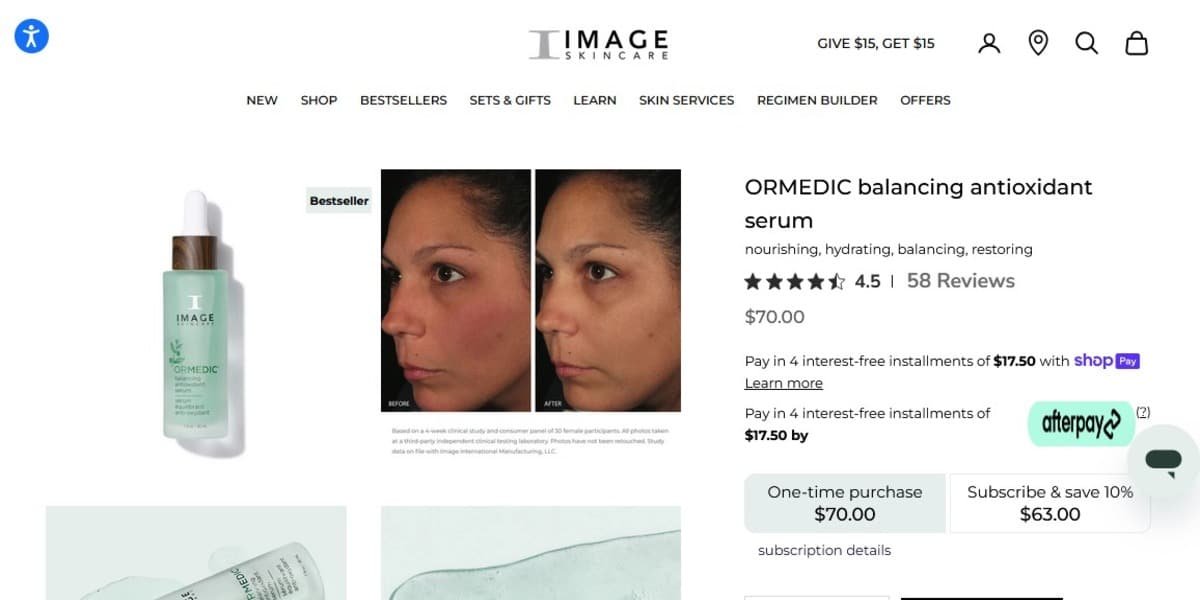Image resolution: width=1200 pixels, height=600 pixels.
Task: Open the accessibility options icon
Action: pos(32,37)
